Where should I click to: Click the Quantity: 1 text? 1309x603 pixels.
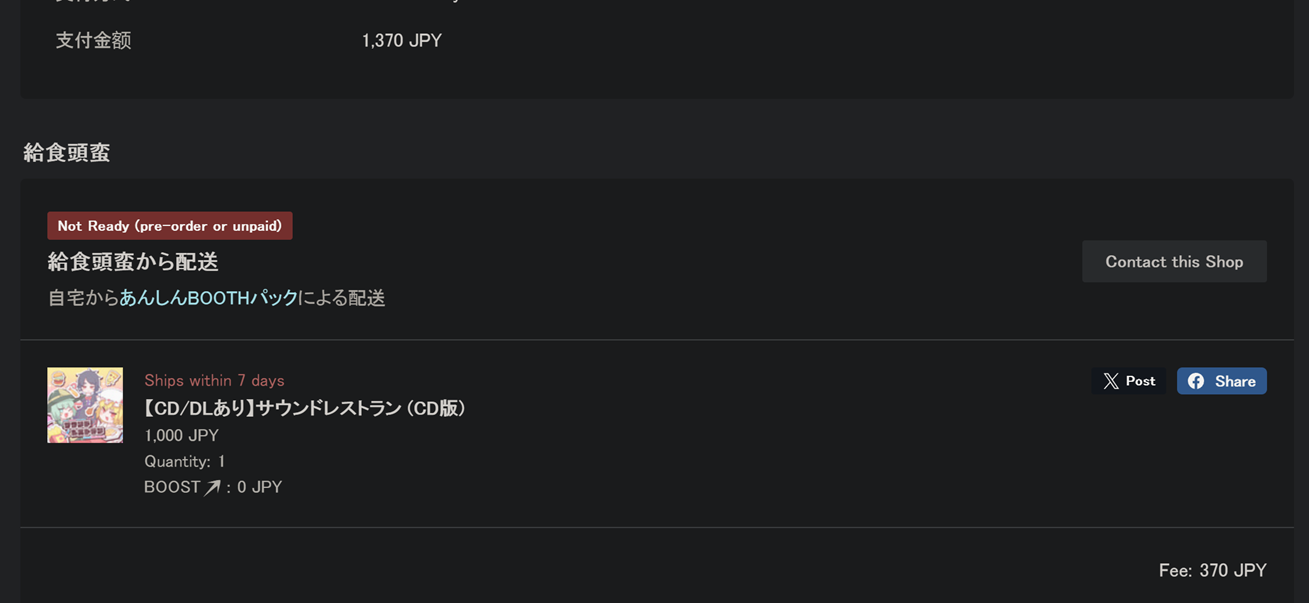tap(184, 461)
